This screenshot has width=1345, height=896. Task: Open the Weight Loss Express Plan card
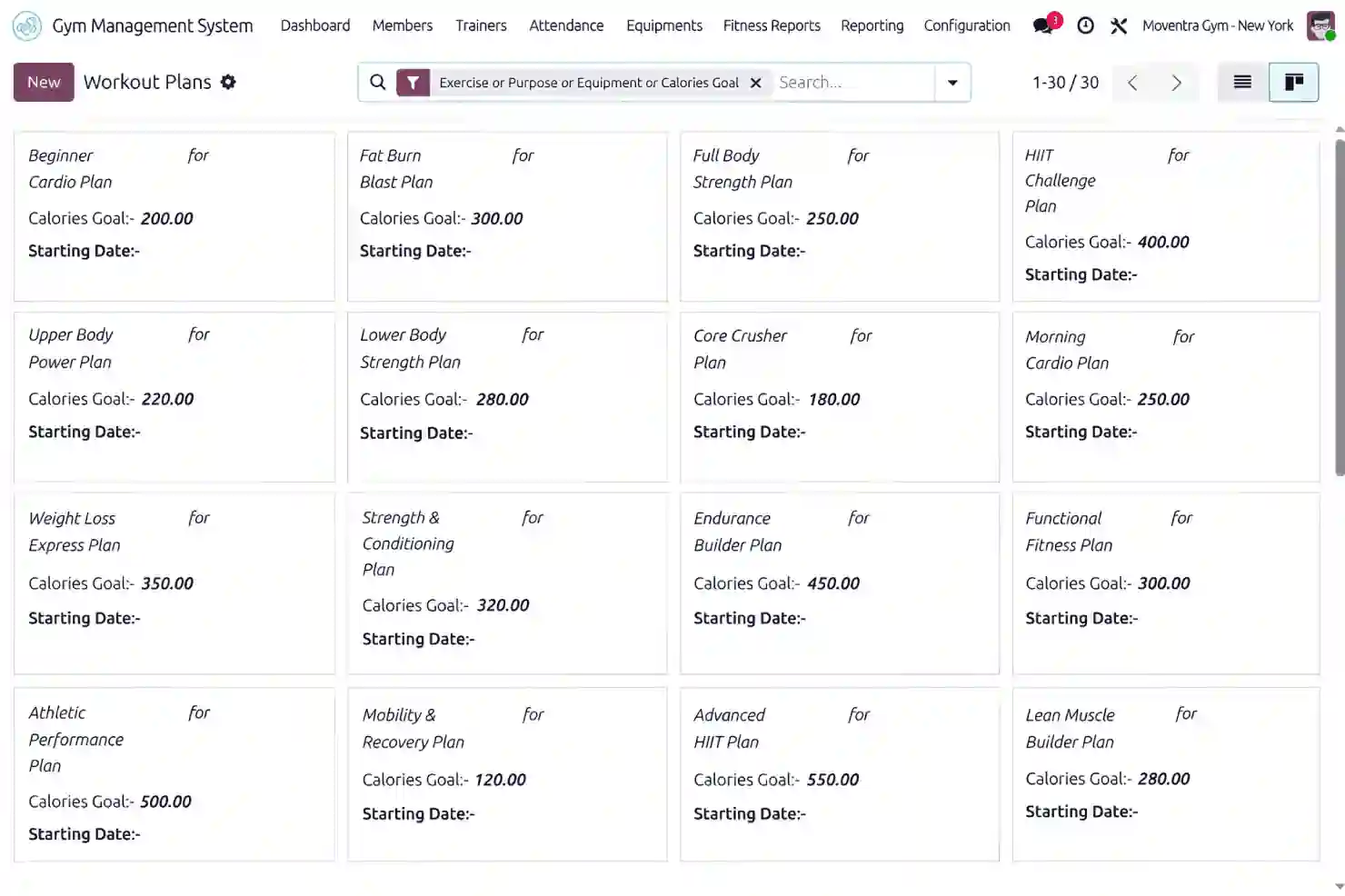coord(174,583)
